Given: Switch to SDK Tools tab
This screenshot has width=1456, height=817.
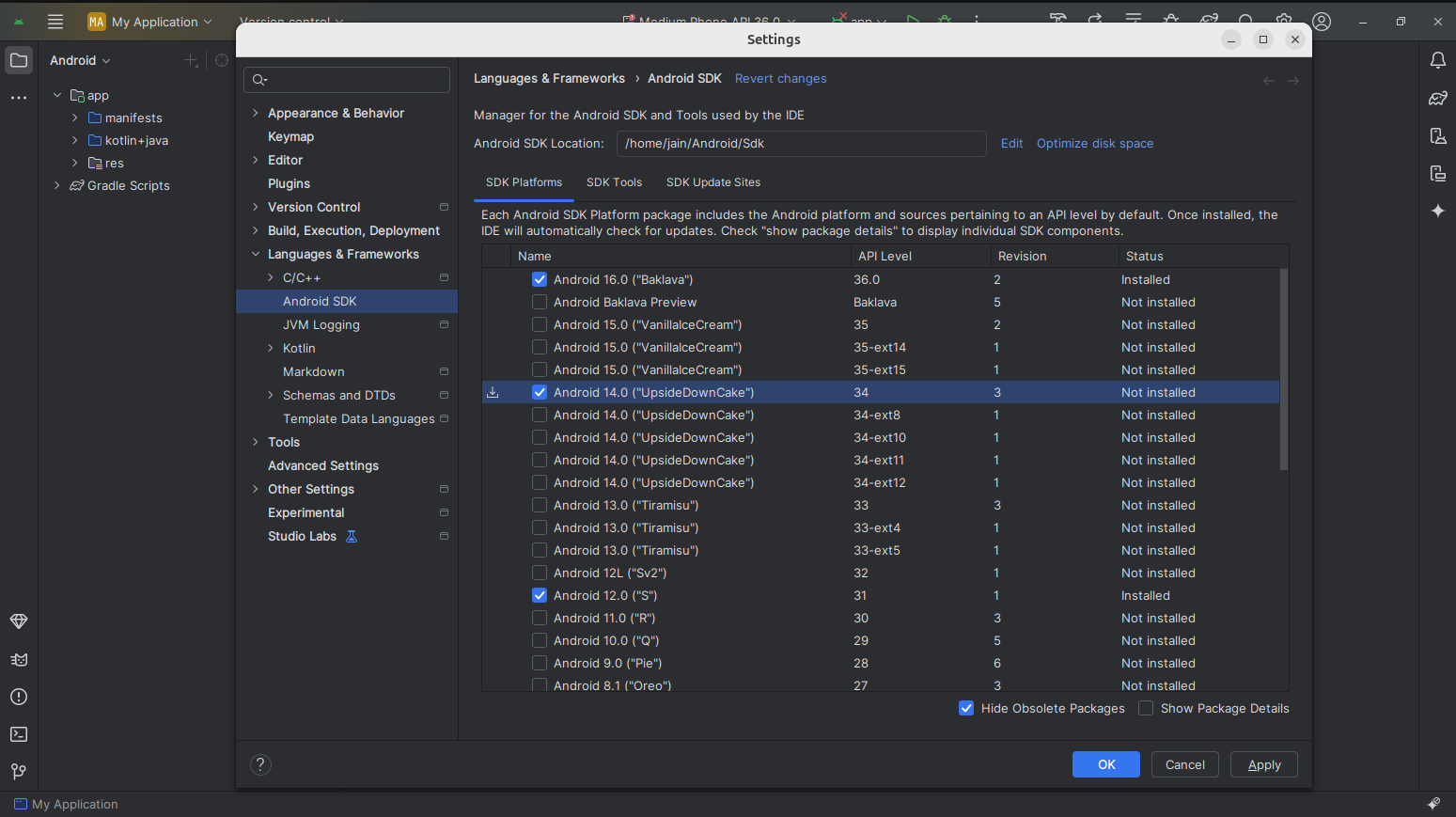Looking at the screenshot, I should (x=614, y=182).
